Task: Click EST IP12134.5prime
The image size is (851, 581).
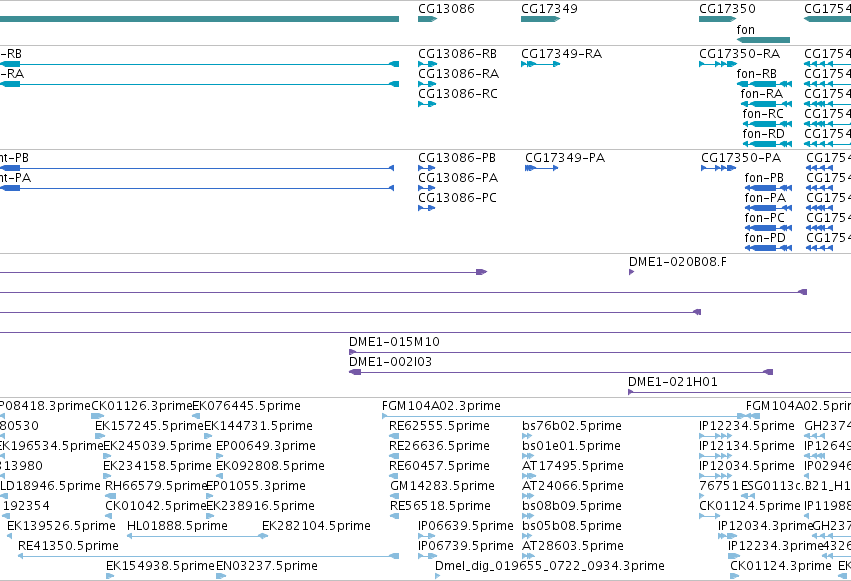Action: [747, 446]
